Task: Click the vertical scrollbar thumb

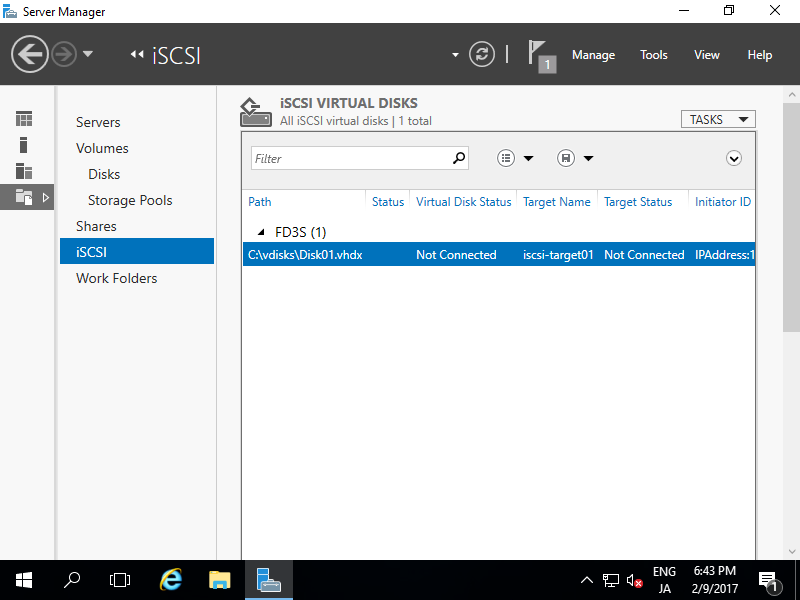Action: 791,218
